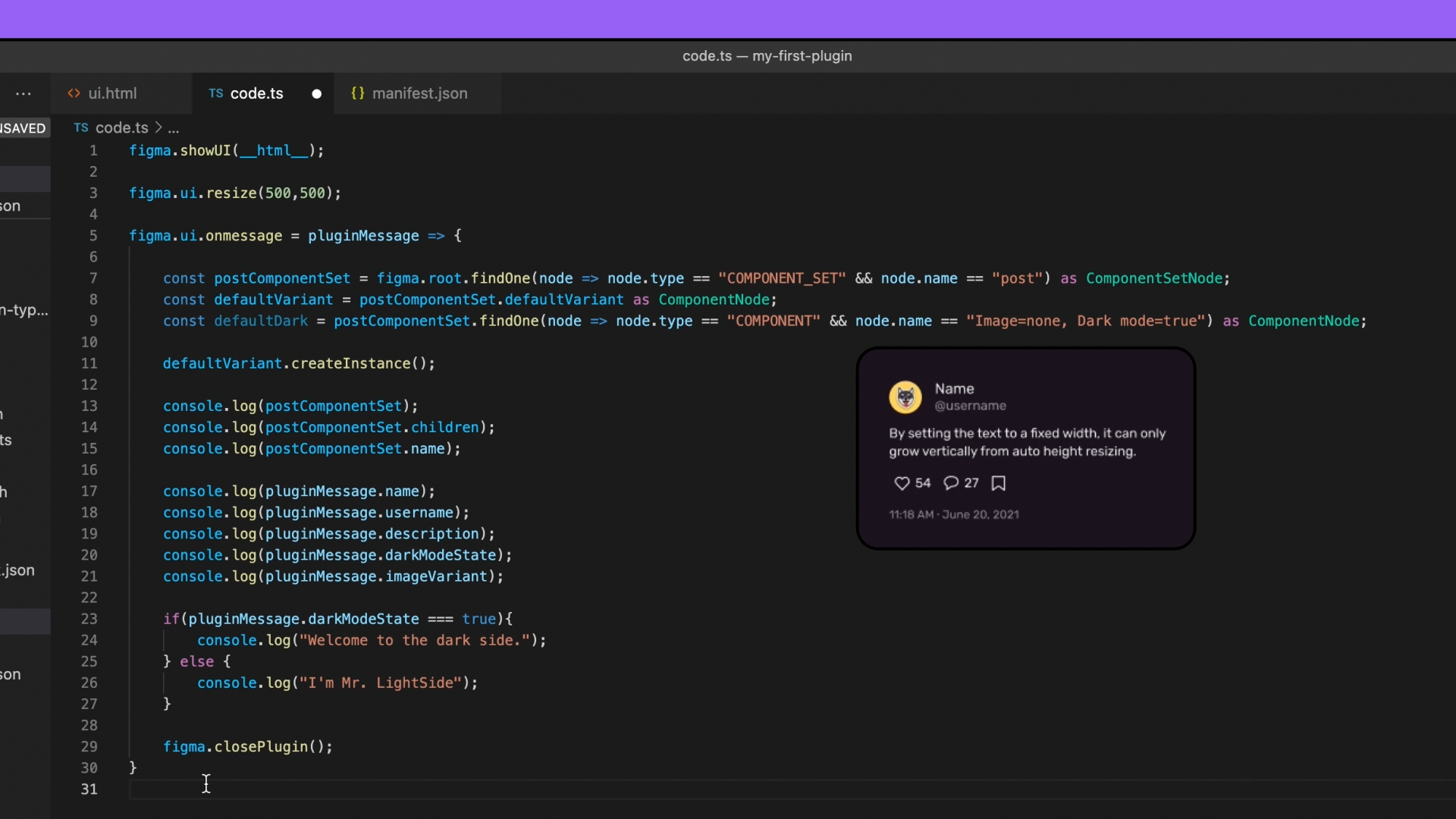Click line number 23 in the gutter
Image resolution: width=1456 pixels, height=819 pixels.
coord(89,619)
